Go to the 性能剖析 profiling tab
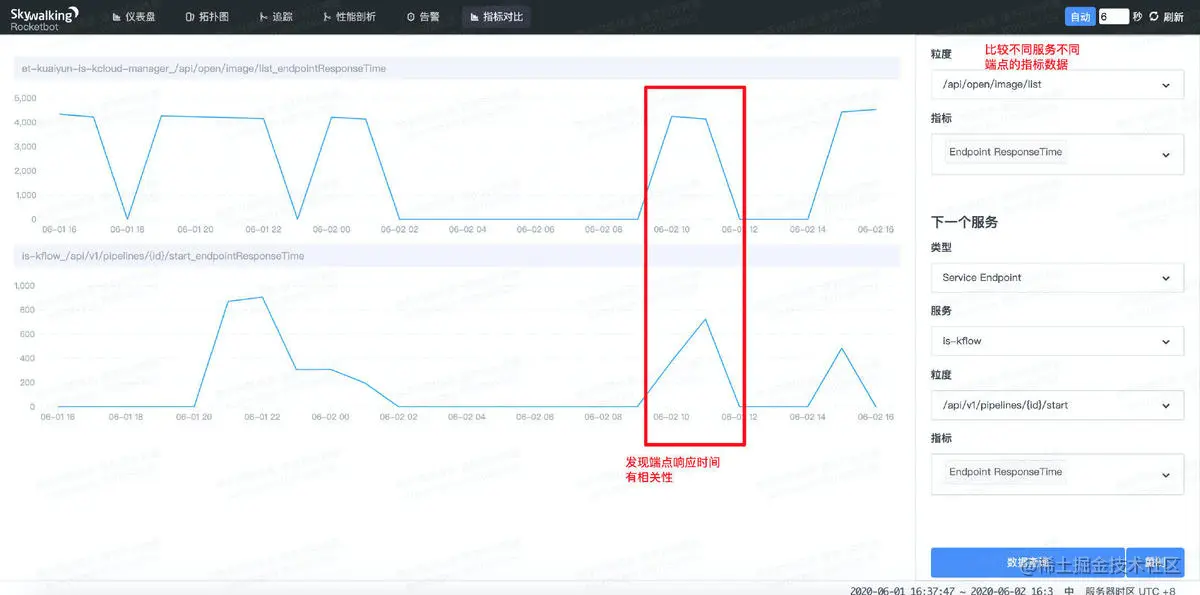Screen dimensions: 1200x595 click(350, 17)
